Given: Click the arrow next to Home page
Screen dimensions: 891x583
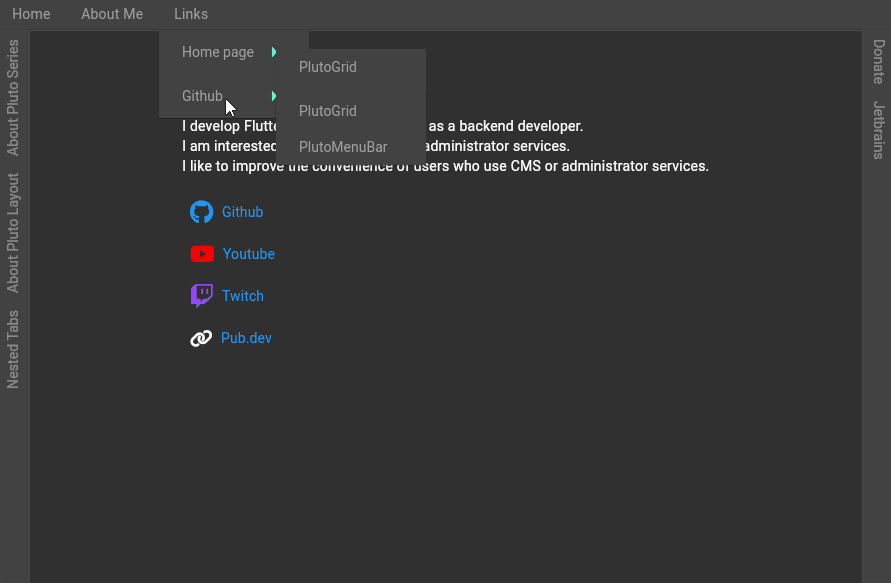Looking at the screenshot, I should pyautogui.click(x=273, y=52).
